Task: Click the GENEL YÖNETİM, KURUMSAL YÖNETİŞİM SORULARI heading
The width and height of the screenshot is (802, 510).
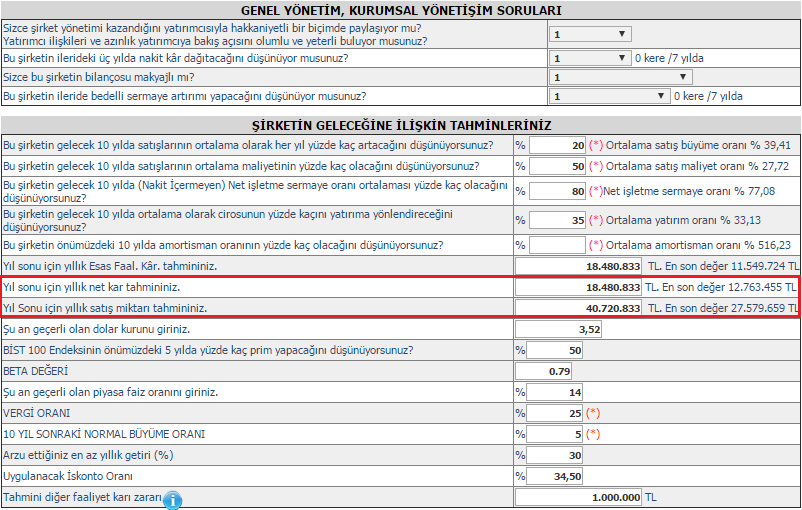Action: point(401,11)
